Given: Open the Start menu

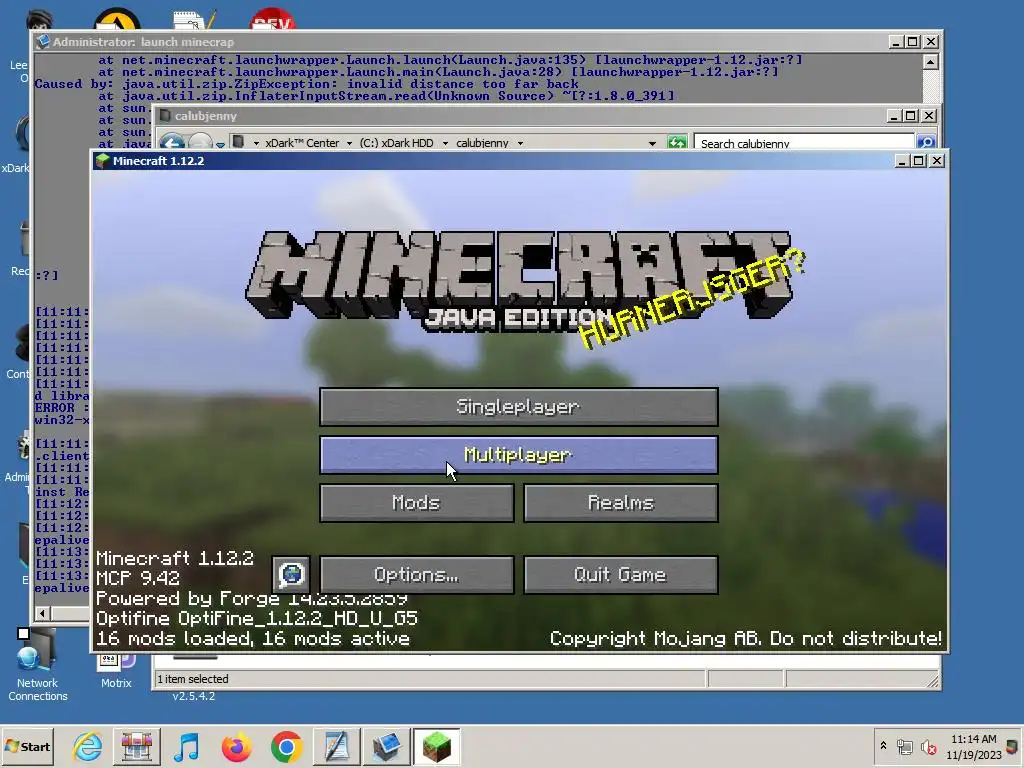Looking at the screenshot, I should [x=27, y=746].
